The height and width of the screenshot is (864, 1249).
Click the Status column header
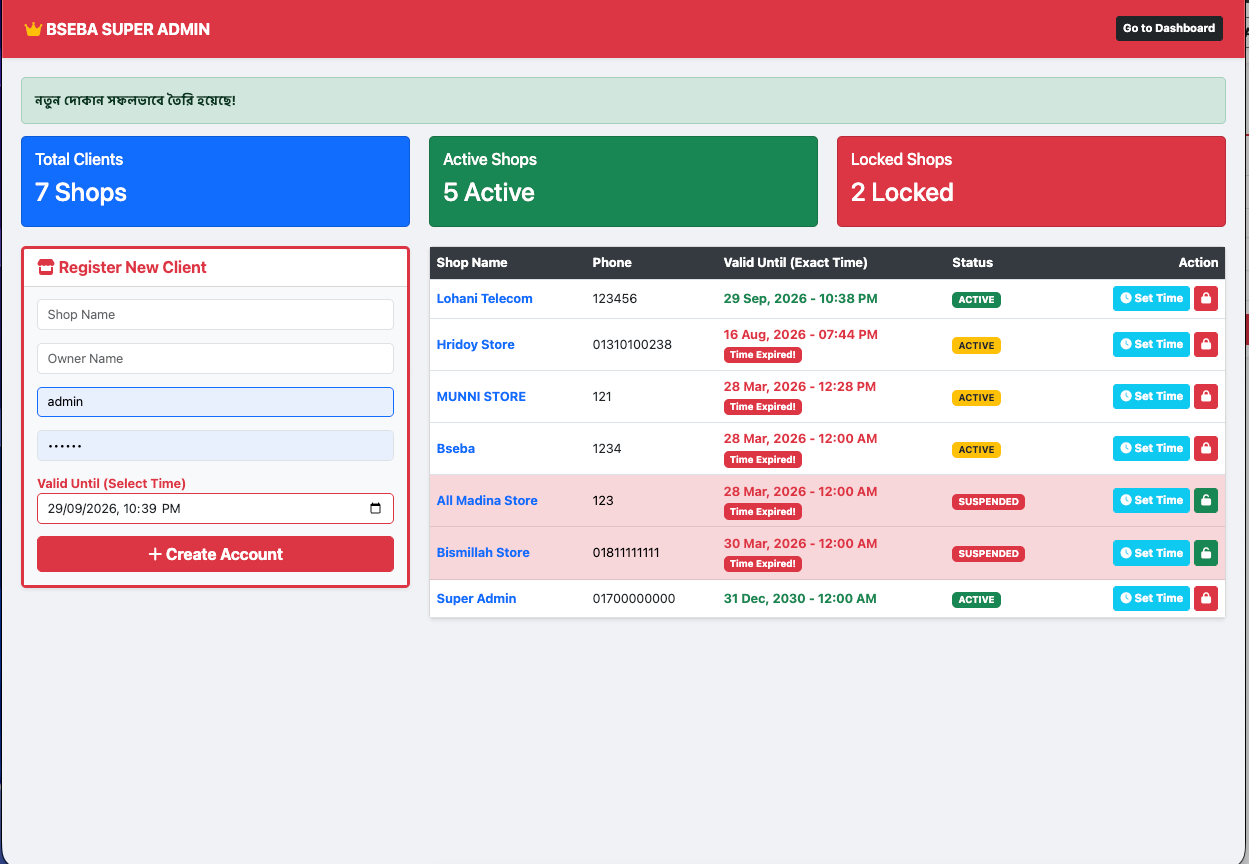click(x=973, y=262)
